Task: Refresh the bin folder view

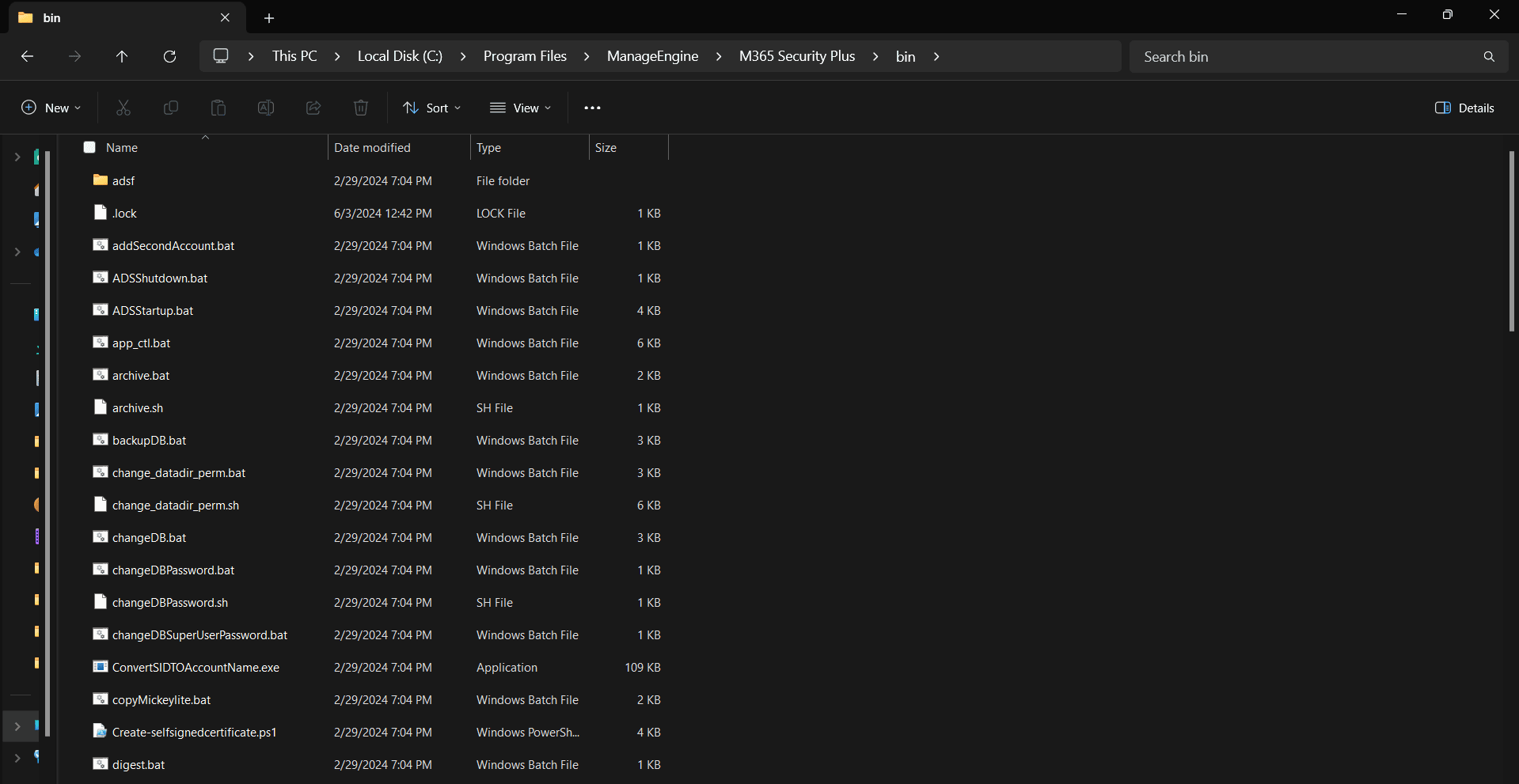Action: (169, 56)
